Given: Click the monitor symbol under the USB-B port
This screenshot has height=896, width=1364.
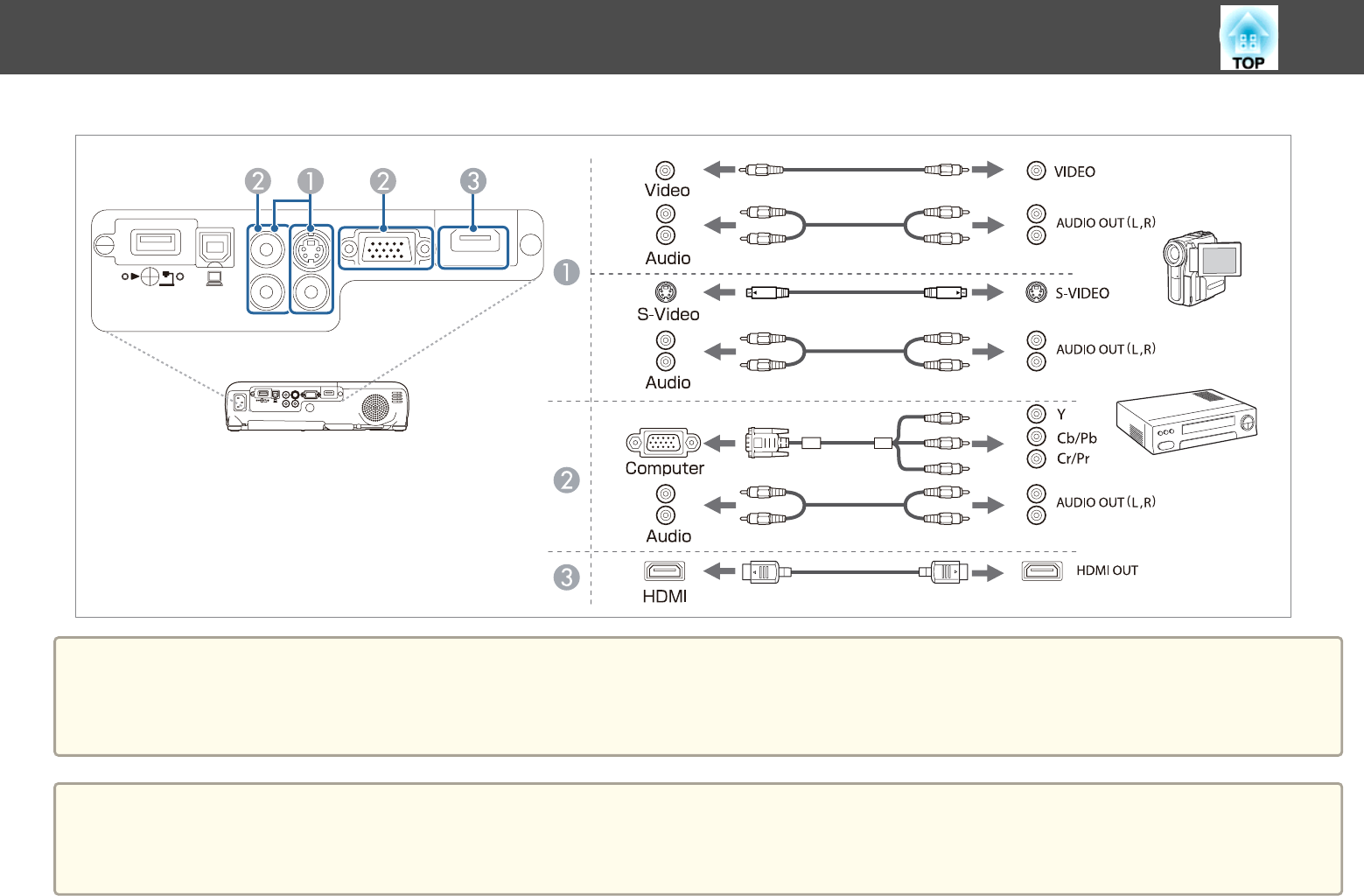Looking at the screenshot, I should (x=214, y=278).
